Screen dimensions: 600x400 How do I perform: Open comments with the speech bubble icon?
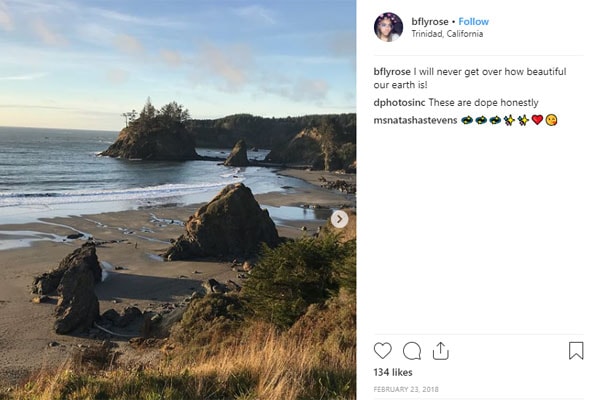pyautogui.click(x=412, y=351)
